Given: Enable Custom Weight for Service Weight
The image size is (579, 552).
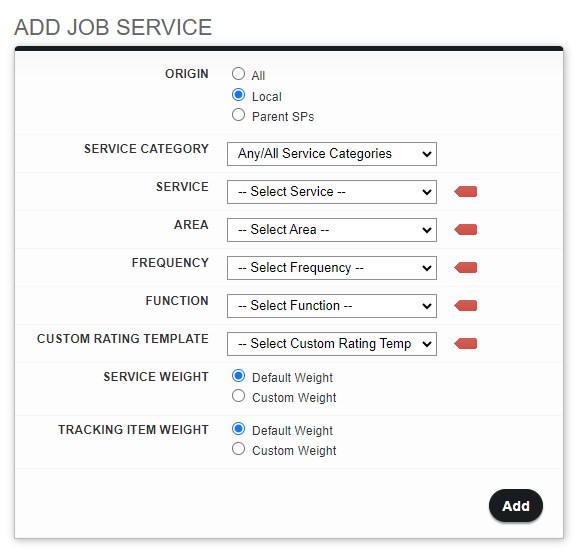Looking at the screenshot, I should [x=238, y=396].
